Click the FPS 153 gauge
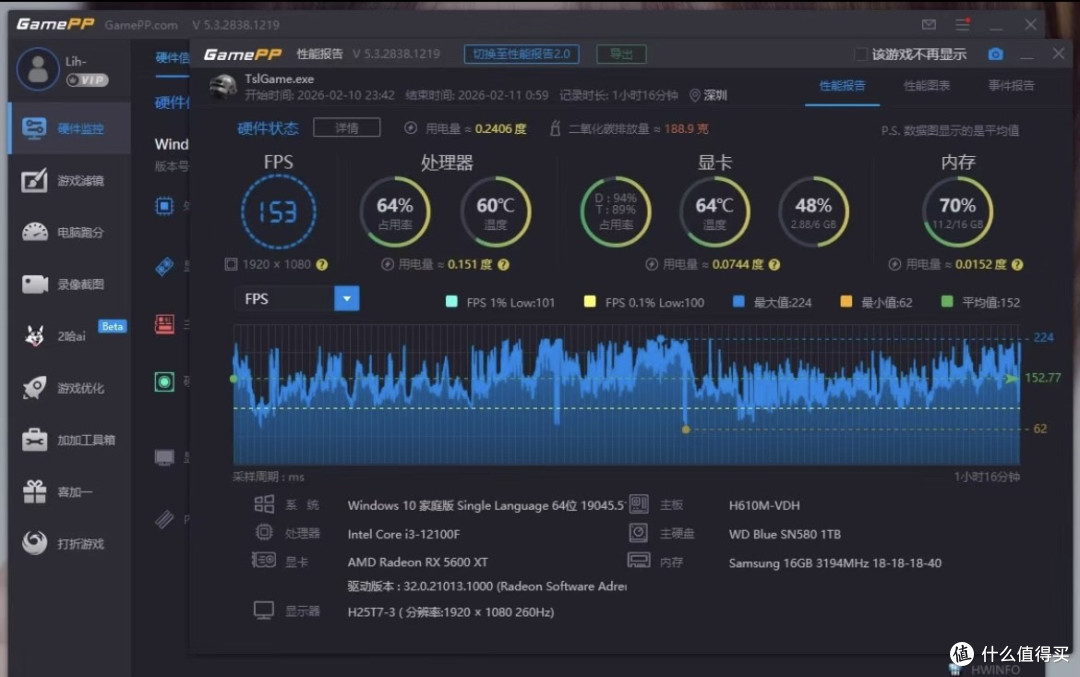This screenshot has width=1080, height=677. pyautogui.click(x=278, y=212)
